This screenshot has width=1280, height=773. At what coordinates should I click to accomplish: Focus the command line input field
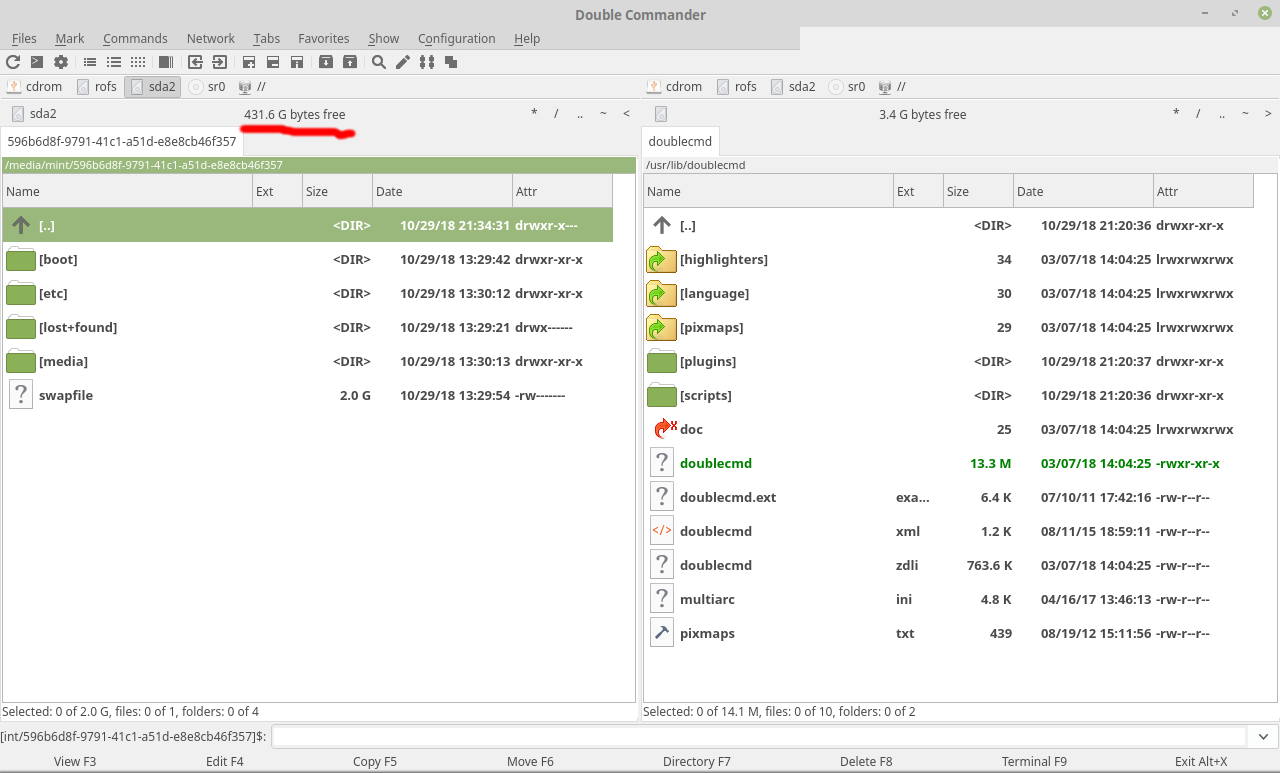pyautogui.click(x=760, y=737)
